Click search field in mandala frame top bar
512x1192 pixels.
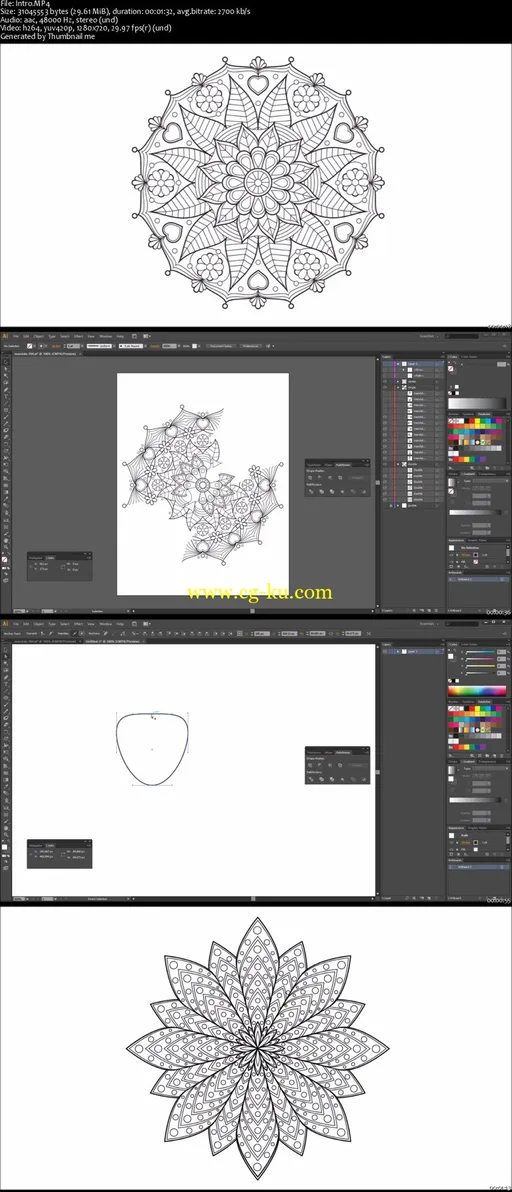[462, 336]
